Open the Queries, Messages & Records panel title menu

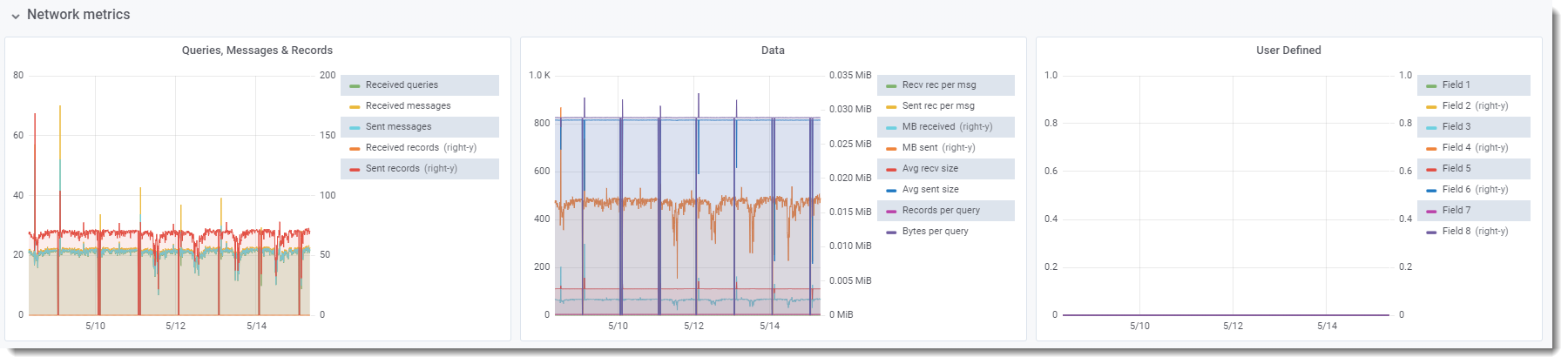point(257,51)
